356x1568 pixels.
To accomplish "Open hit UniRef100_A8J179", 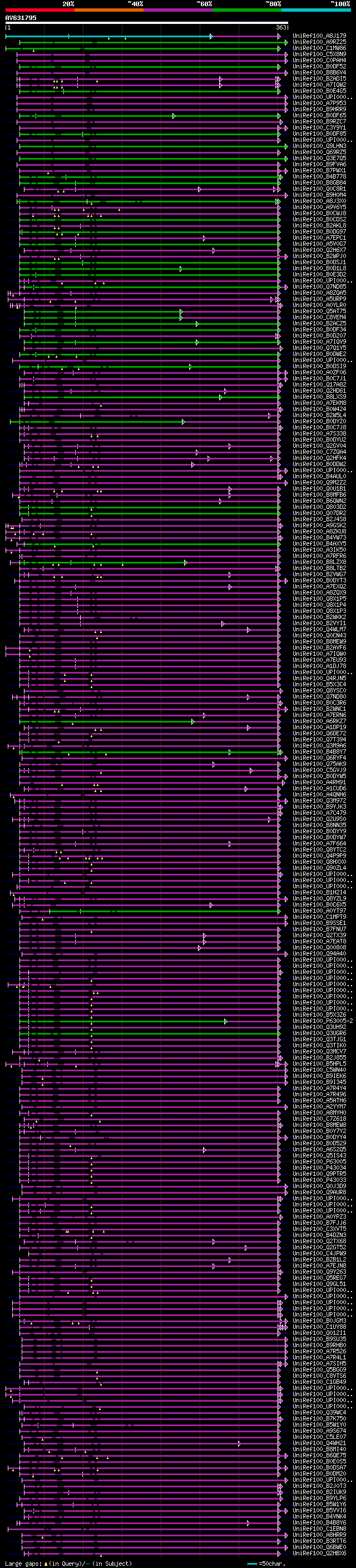I will coord(319,36).
